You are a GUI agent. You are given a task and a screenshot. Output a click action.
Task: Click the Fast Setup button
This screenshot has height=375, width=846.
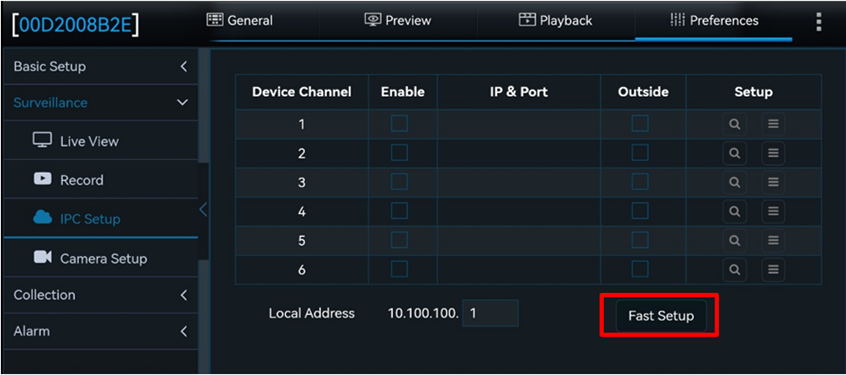(x=661, y=316)
